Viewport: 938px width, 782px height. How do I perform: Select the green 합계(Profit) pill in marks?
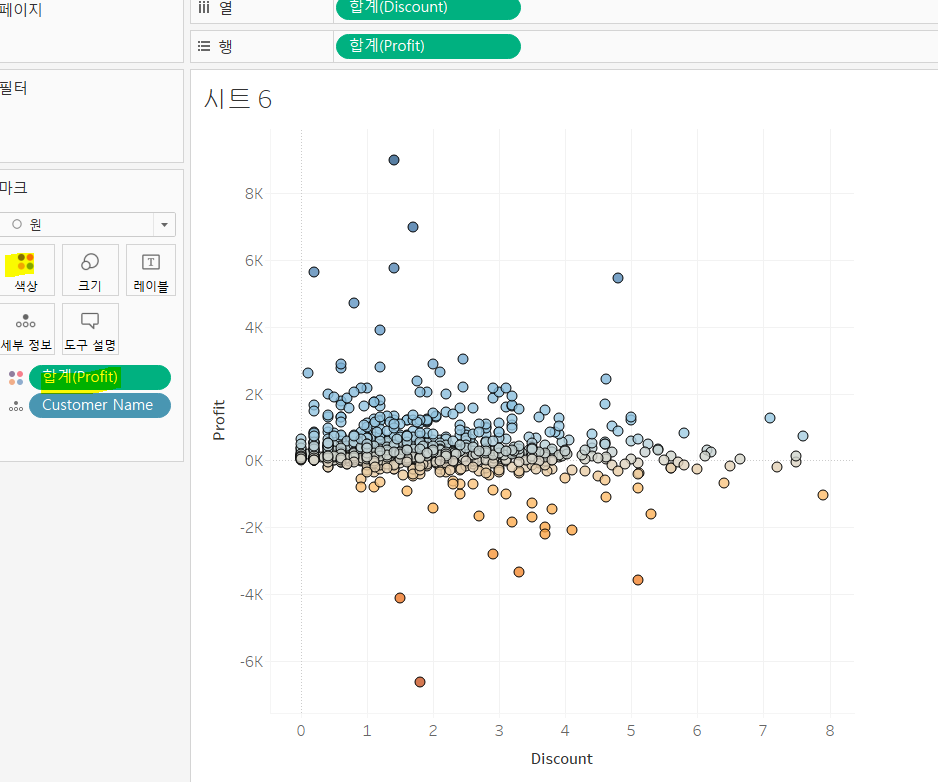tap(100, 377)
